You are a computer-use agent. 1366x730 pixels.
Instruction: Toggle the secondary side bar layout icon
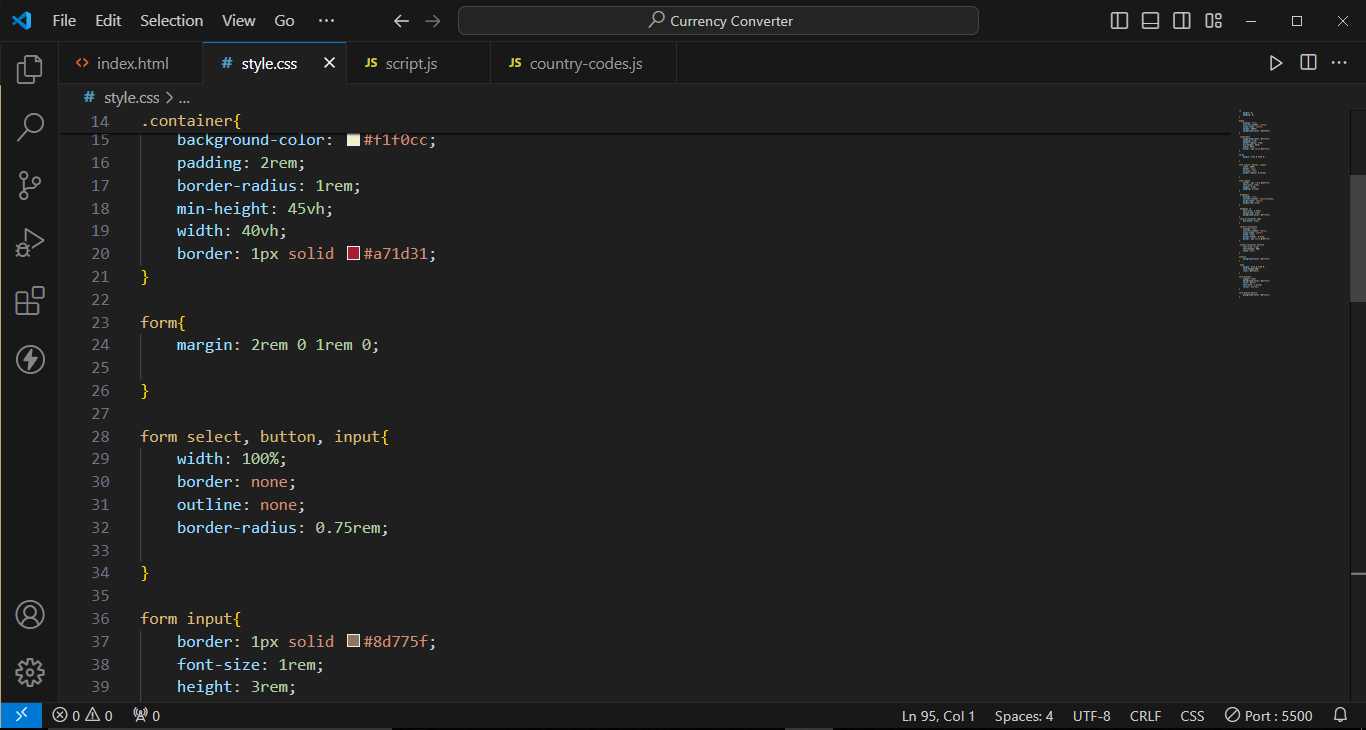pyautogui.click(x=1182, y=20)
